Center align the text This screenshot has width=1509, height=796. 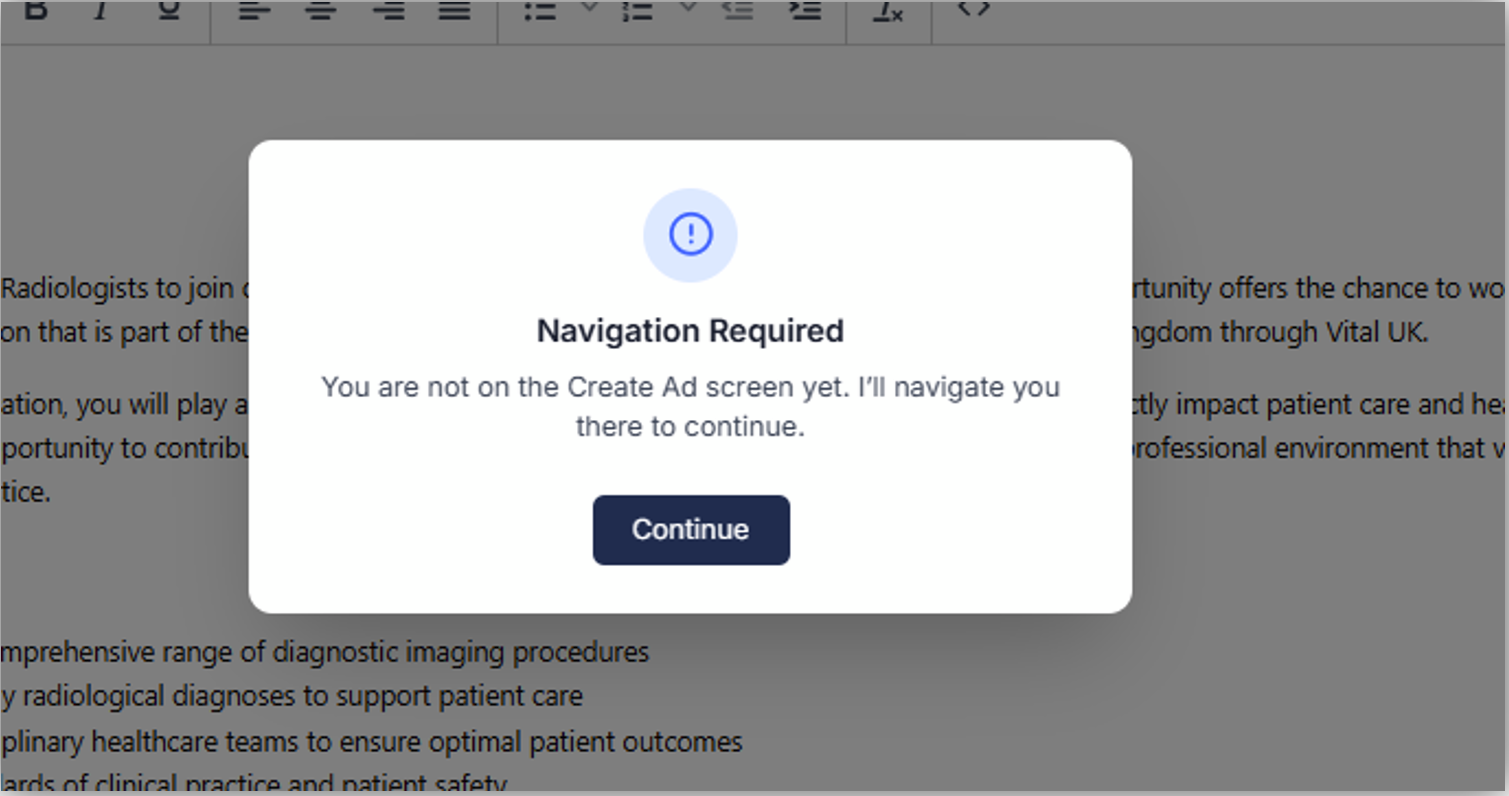321,10
